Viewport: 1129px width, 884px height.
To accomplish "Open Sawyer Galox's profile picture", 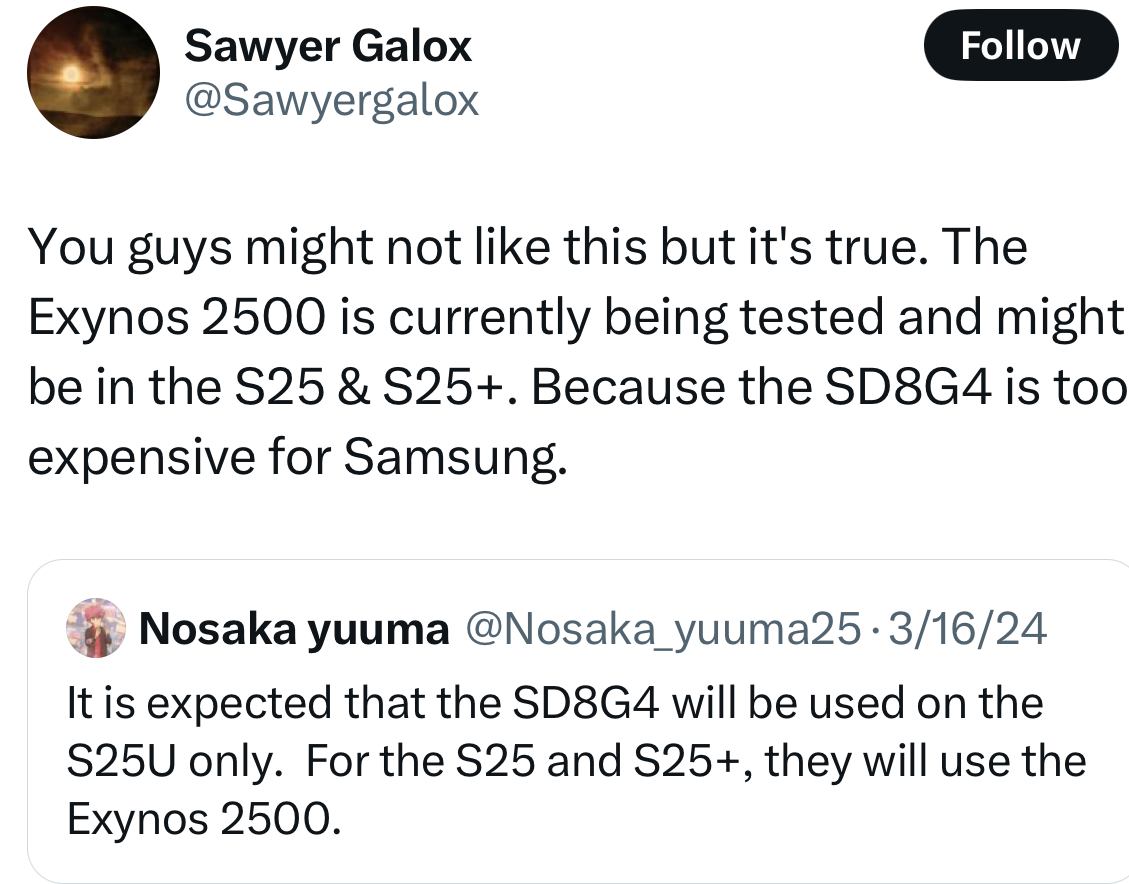I will point(93,72).
